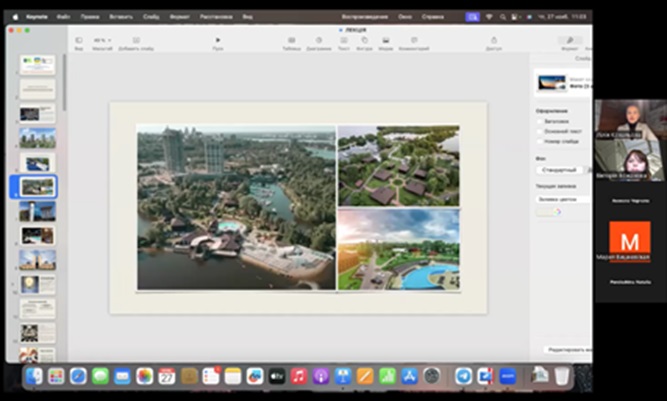This screenshot has height=401, width=667.
Task: Check the Номер слайда checkbox
Action: pos(540,141)
